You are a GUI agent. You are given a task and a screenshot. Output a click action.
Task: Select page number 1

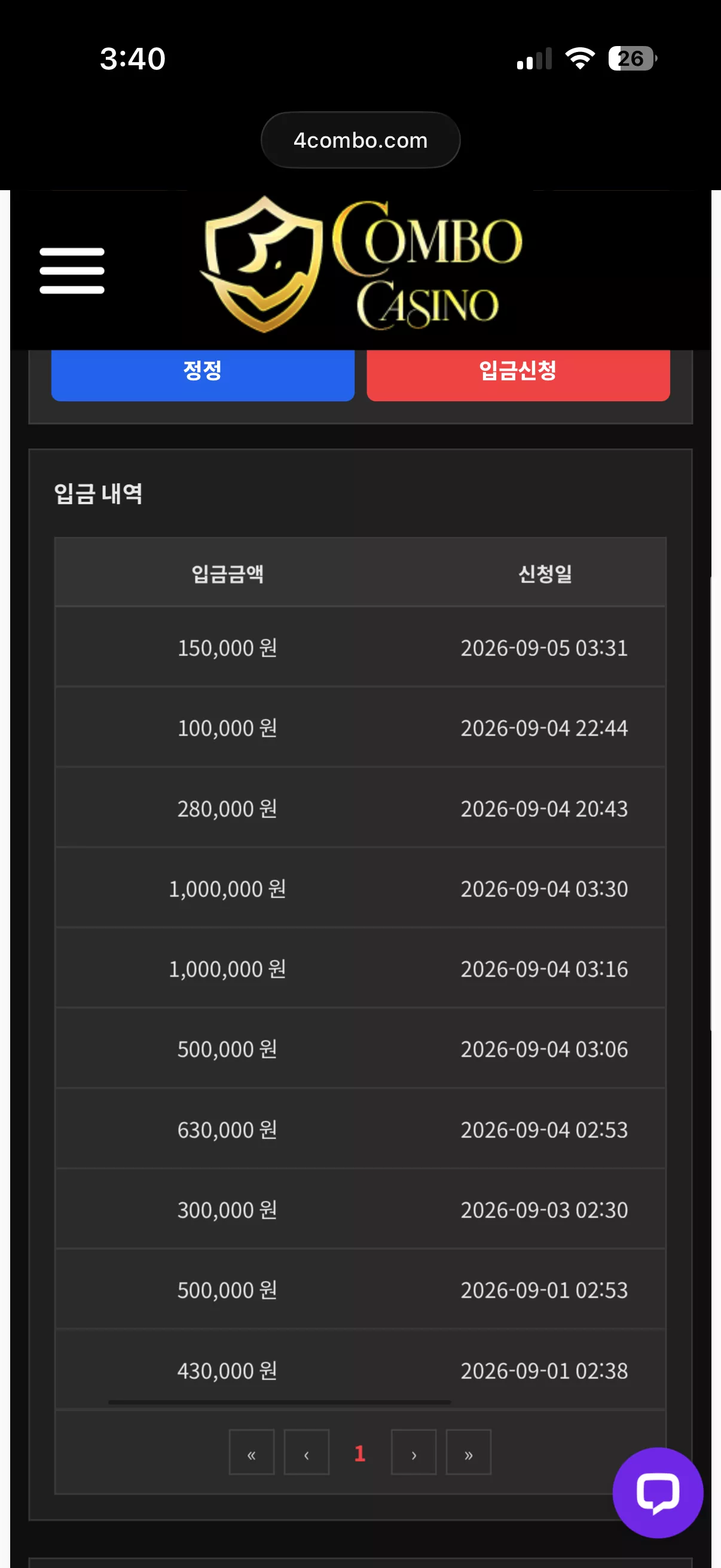click(x=359, y=1453)
